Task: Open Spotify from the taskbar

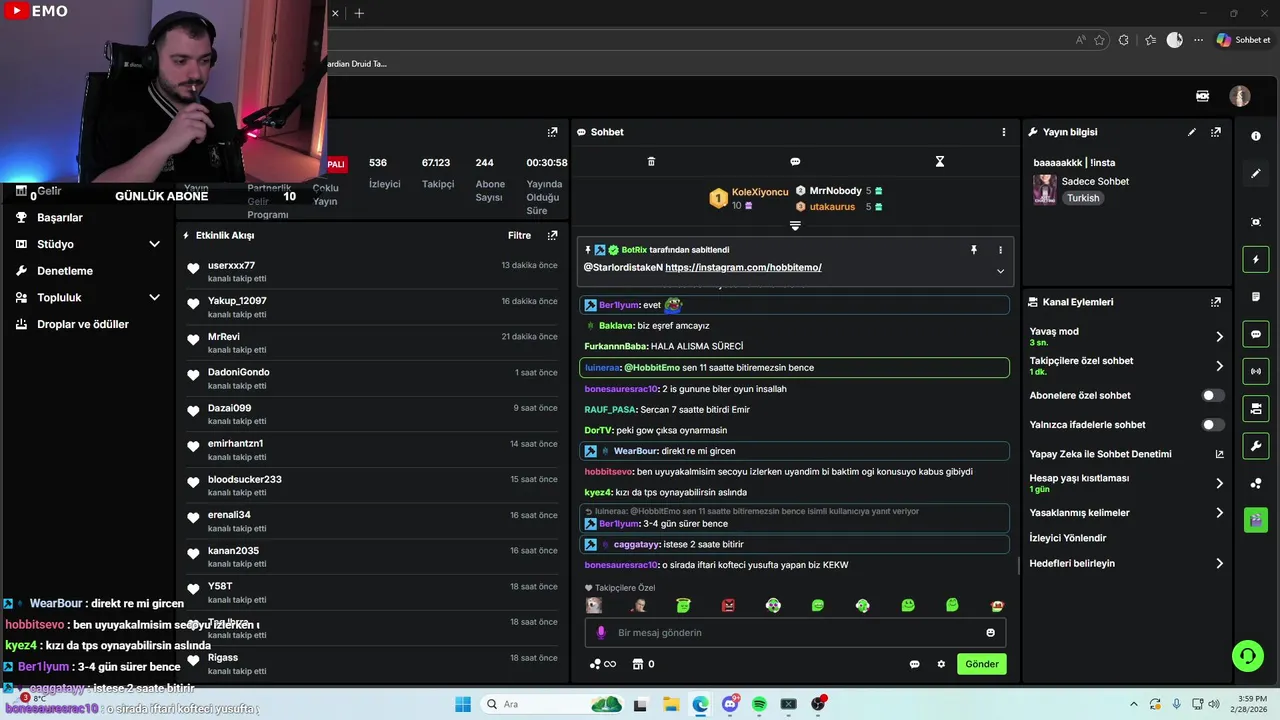Action: [759, 704]
